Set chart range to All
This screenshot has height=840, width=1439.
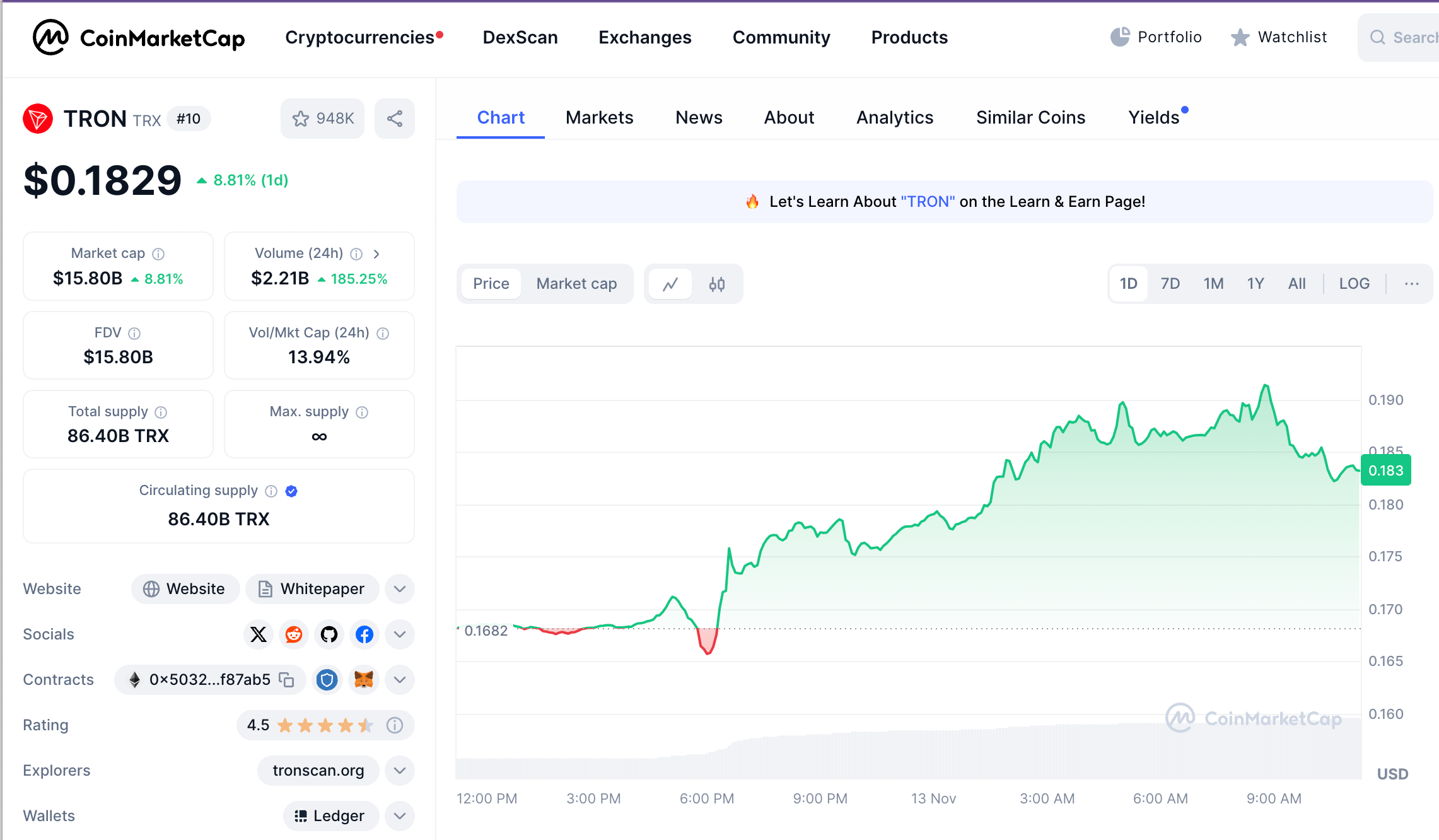pos(1296,284)
